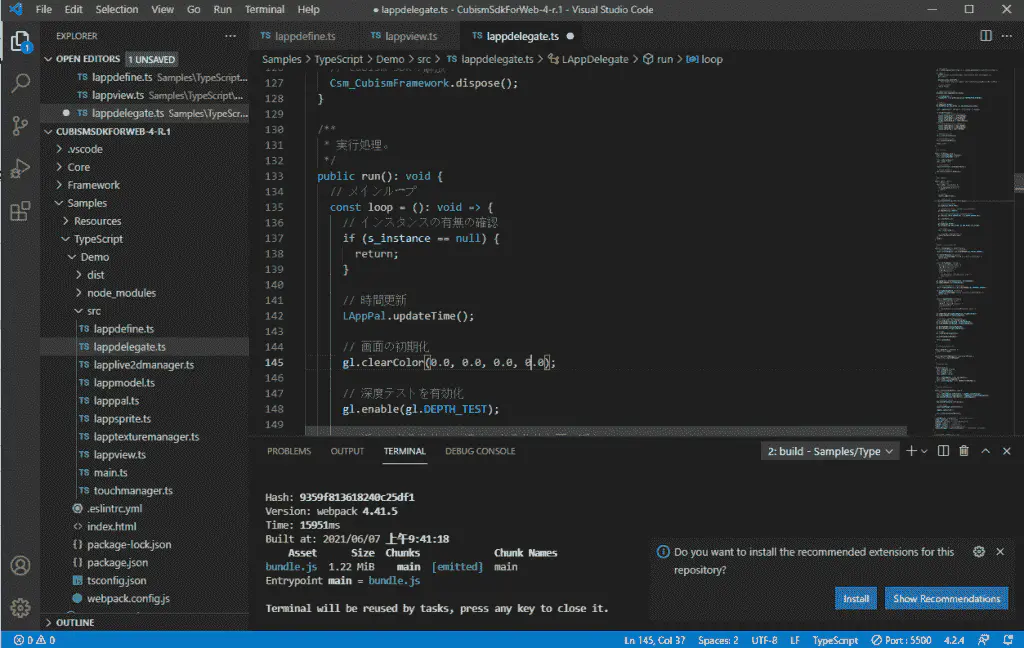Open the Extensions view icon
Screen dimensions: 1024x648
tap(20, 211)
